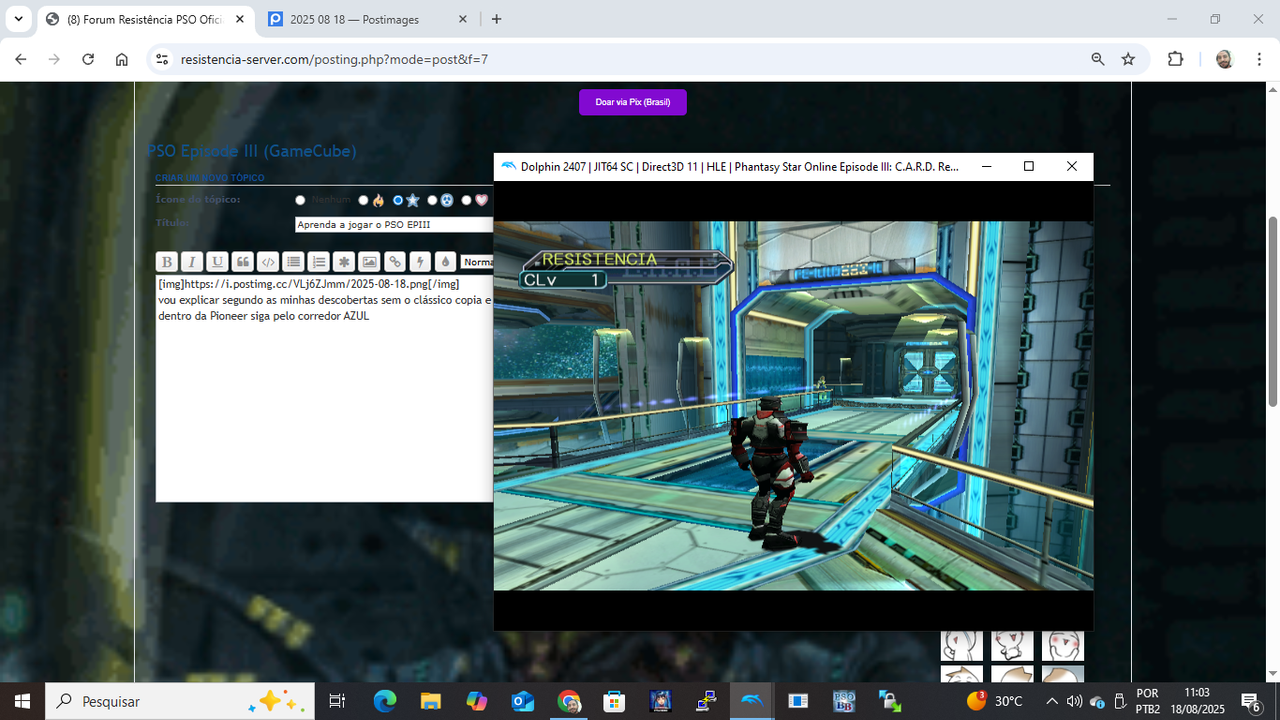Open the zoom magnifier in address bar
This screenshot has width=1280, height=720.
pyautogui.click(x=1098, y=59)
